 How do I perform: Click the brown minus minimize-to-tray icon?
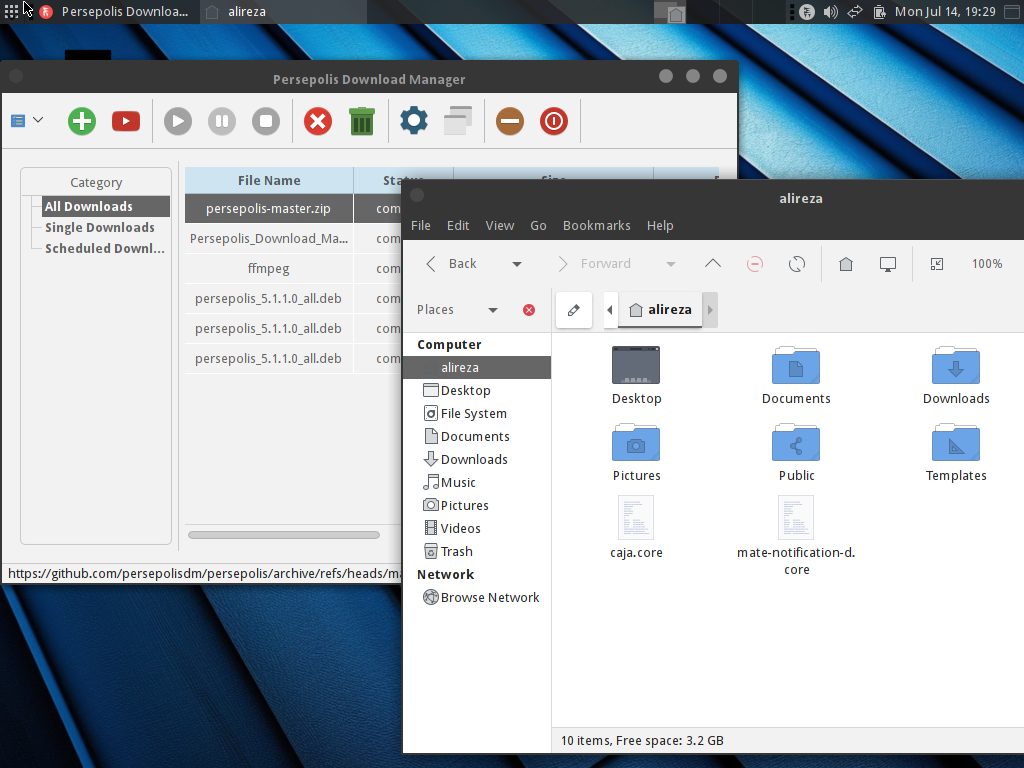pyautogui.click(x=510, y=121)
